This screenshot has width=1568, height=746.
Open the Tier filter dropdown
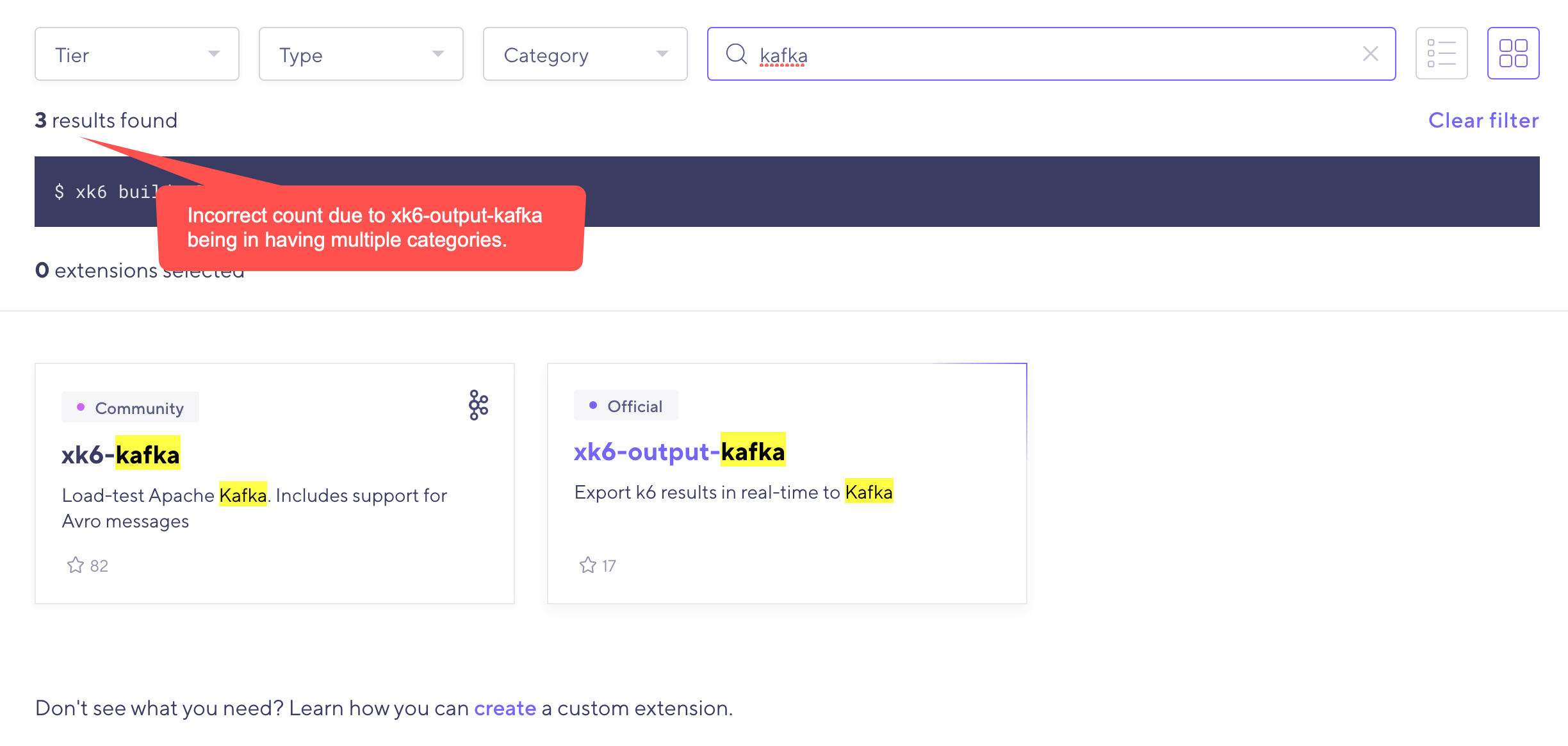(x=136, y=54)
